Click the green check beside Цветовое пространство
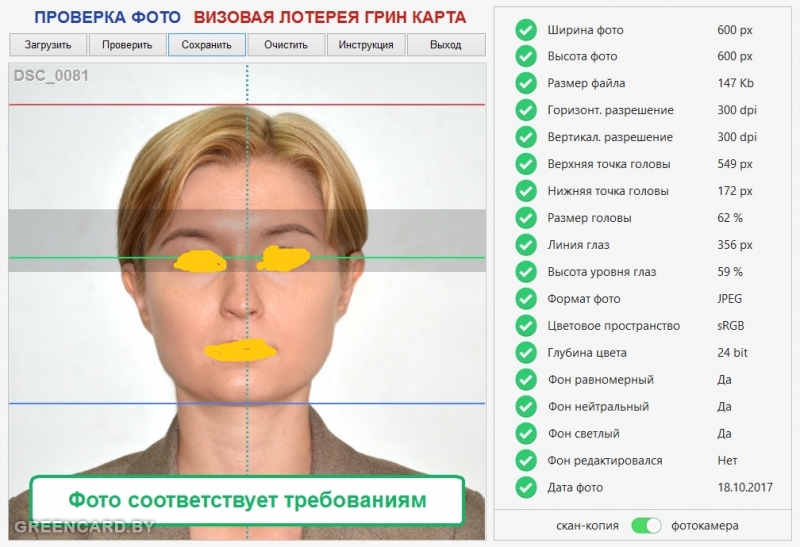Viewport: 800px width, 547px height. tap(526, 326)
